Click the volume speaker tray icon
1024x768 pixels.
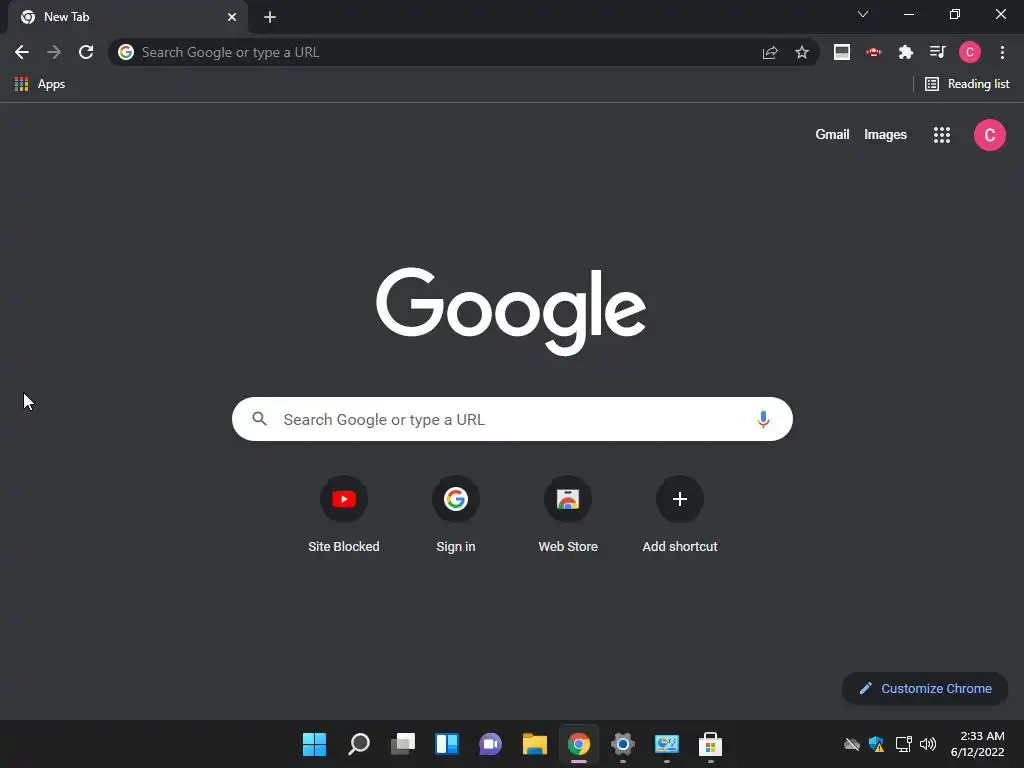928,744
